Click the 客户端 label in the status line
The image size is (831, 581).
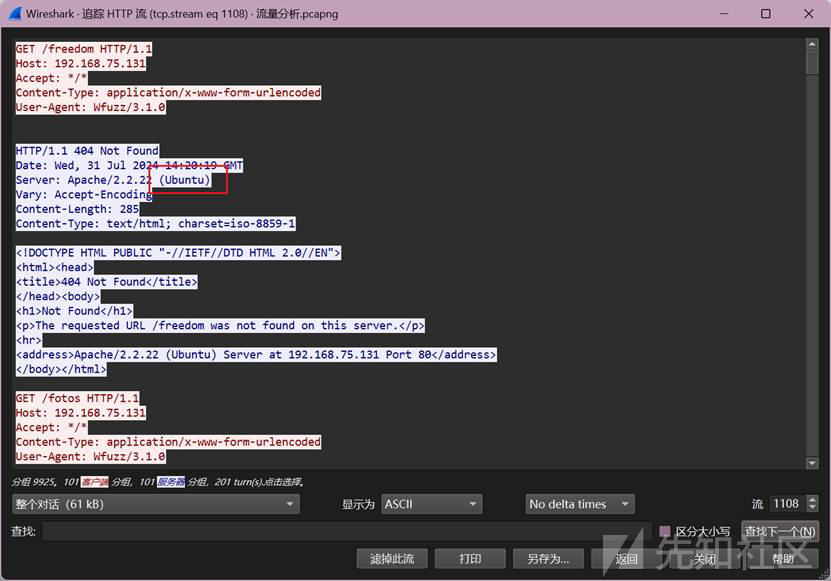click(94, 482)
